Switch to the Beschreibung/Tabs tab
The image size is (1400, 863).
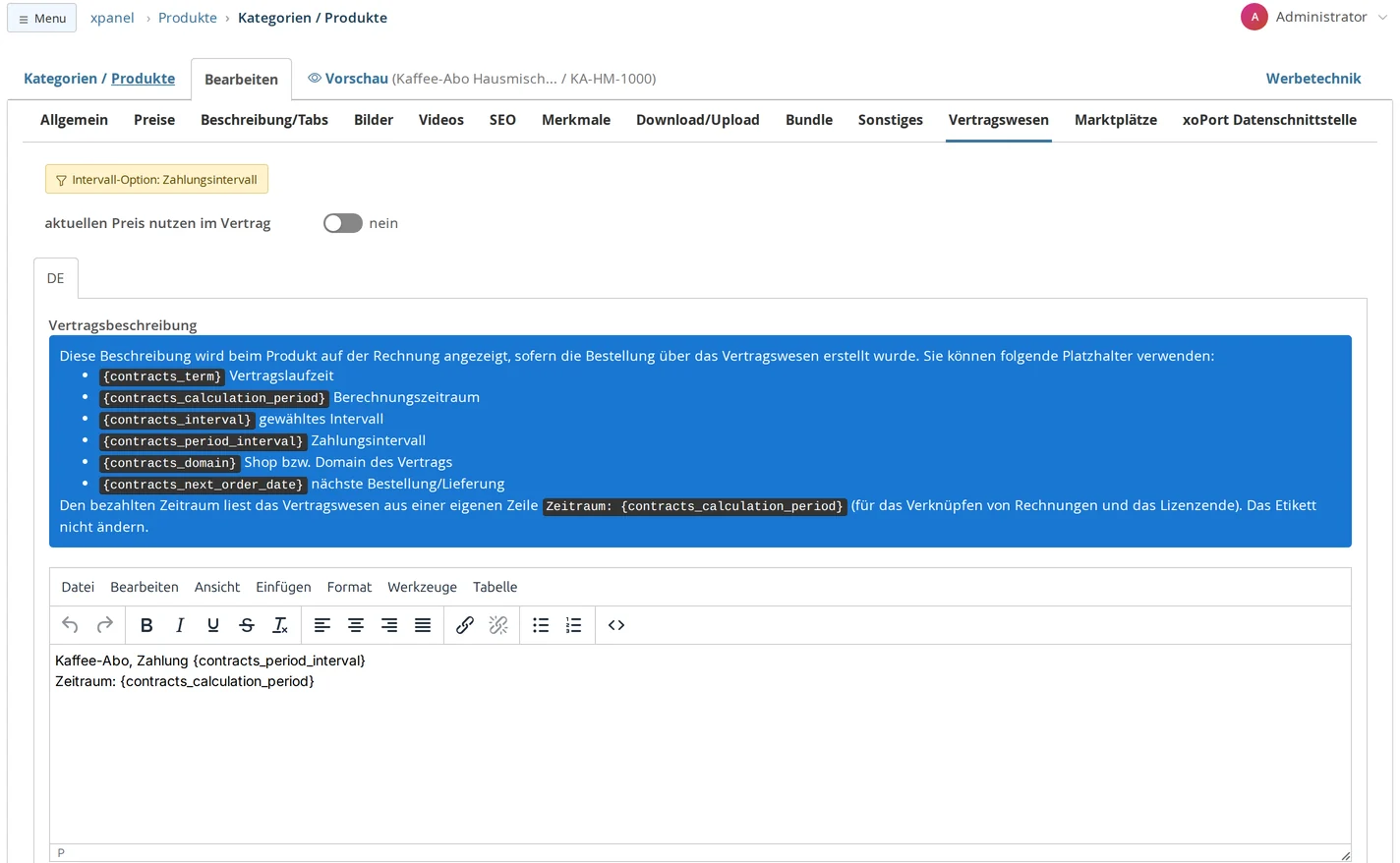click(264, 120)
